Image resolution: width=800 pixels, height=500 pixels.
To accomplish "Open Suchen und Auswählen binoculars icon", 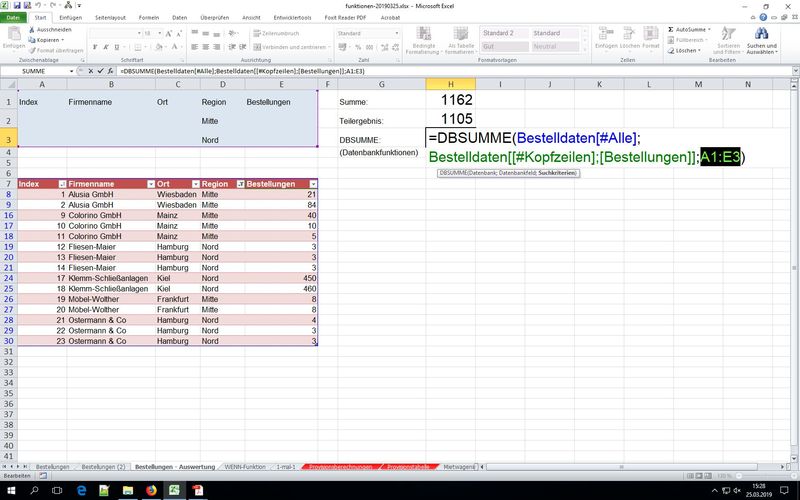I will point(760,34).
